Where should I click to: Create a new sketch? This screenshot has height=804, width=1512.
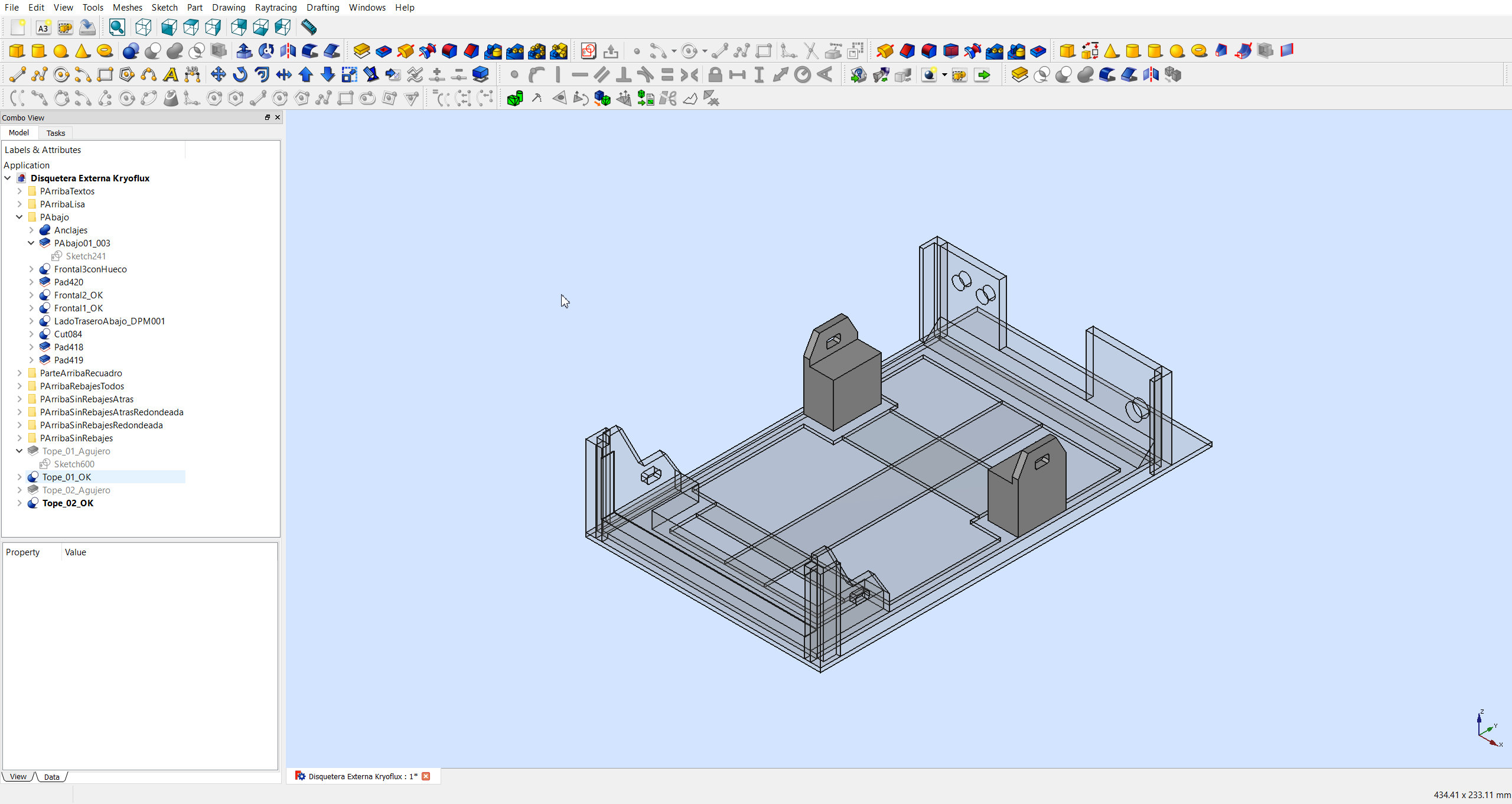click(588, 51)
